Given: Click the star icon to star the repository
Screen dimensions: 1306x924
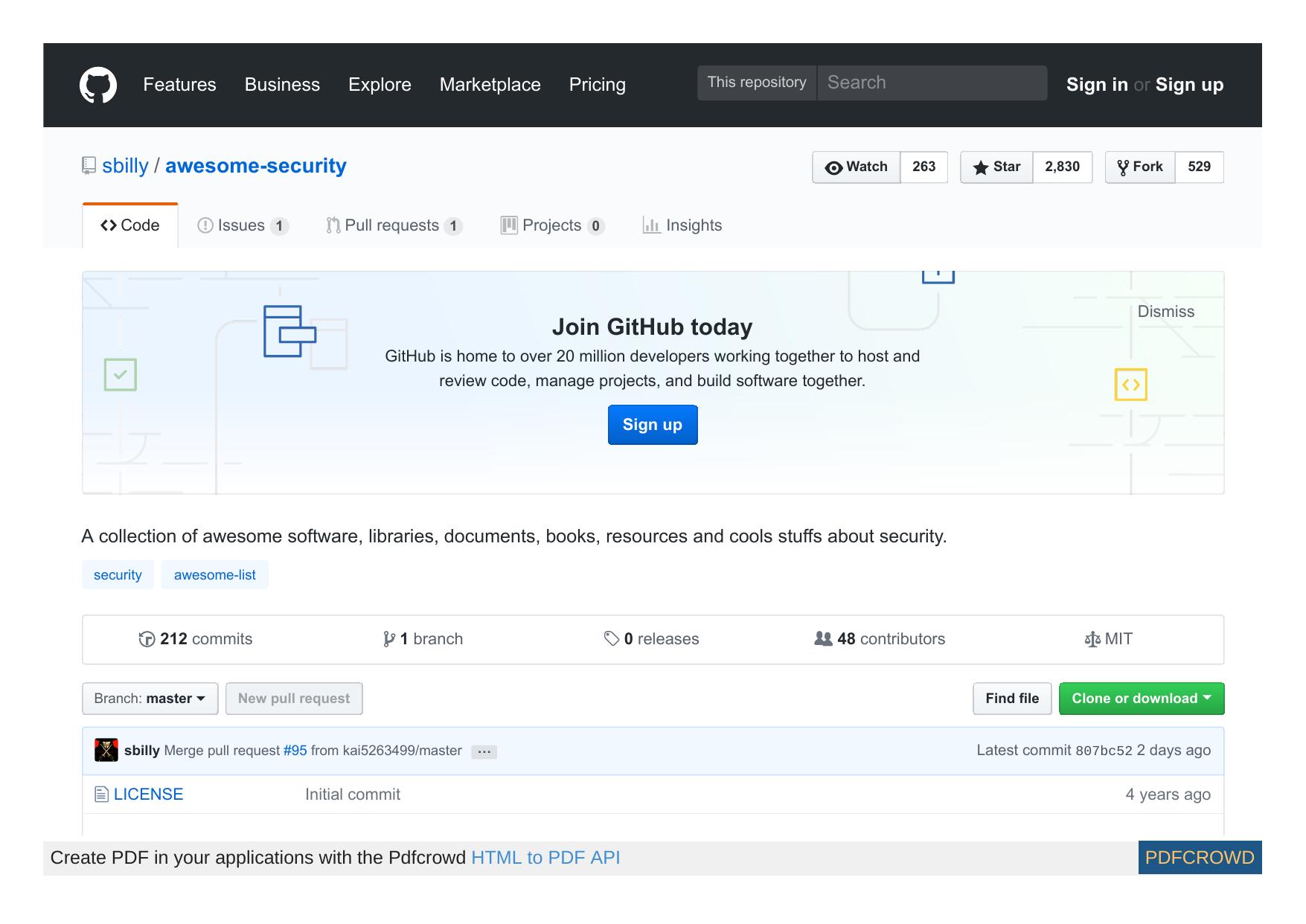Looking at the screenshot, I should (981, 167).
